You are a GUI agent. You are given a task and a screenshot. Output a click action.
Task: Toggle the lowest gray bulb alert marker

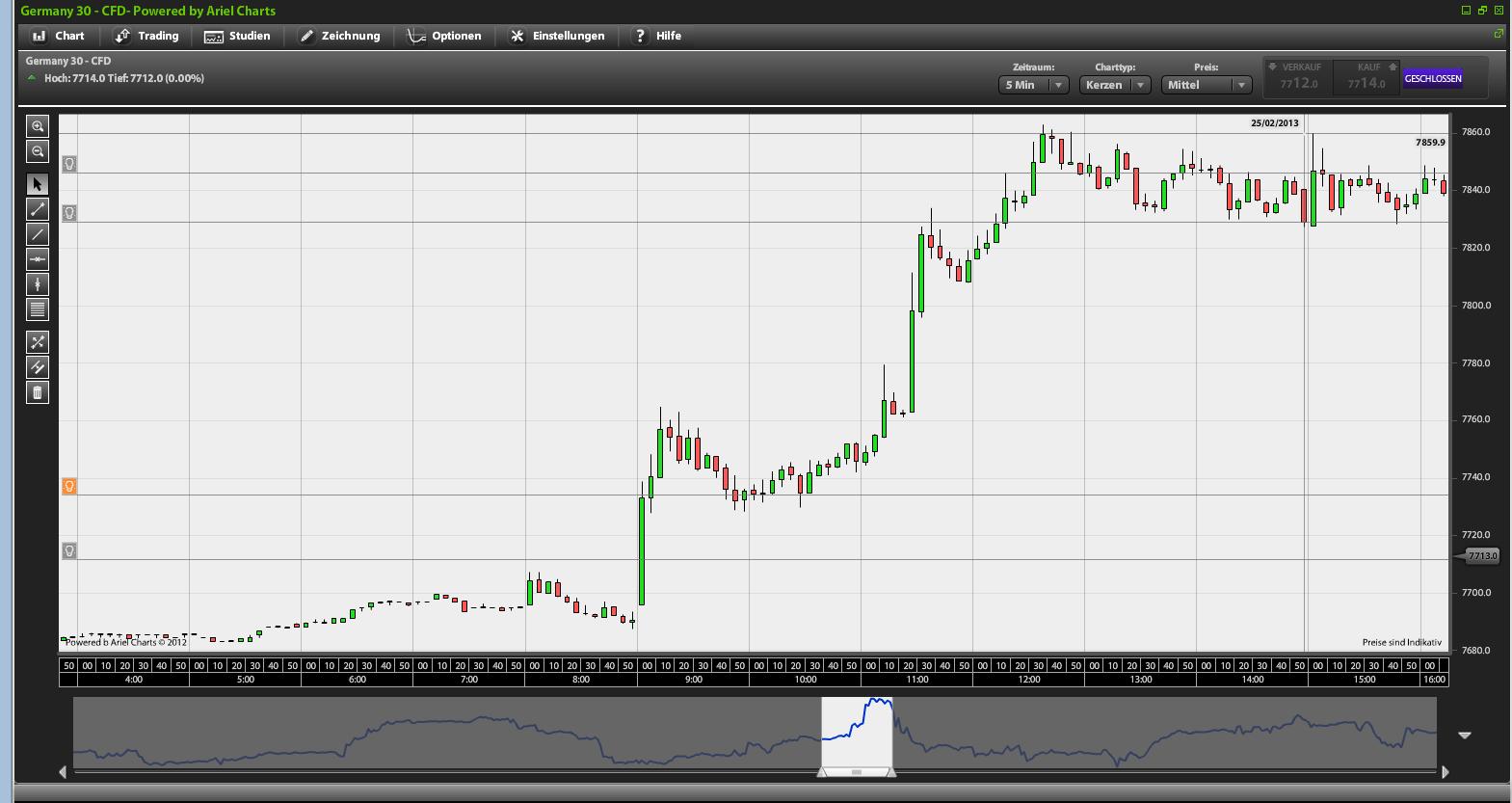(x=69, y=550)
